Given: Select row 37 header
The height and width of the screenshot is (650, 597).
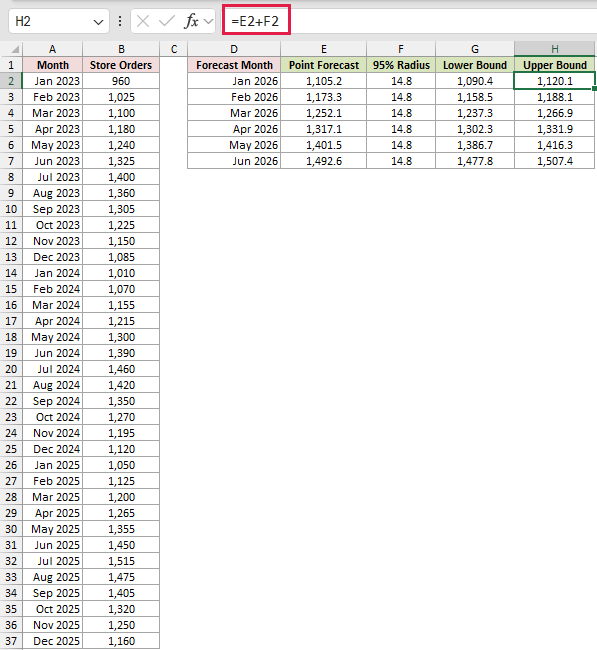Looking at the screenshot, I should coord(11,641).
